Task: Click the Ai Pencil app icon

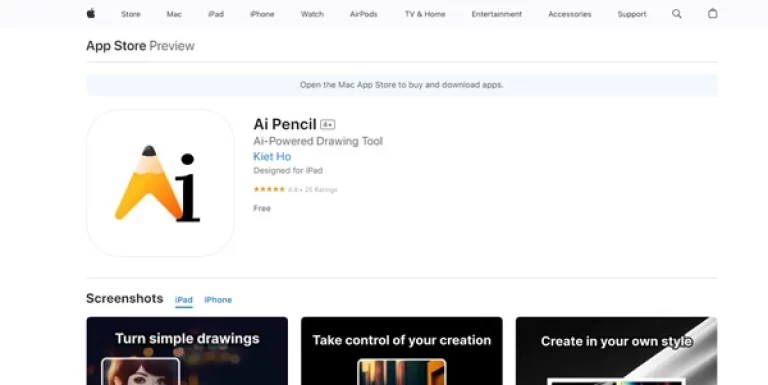Action: (160, 183)
